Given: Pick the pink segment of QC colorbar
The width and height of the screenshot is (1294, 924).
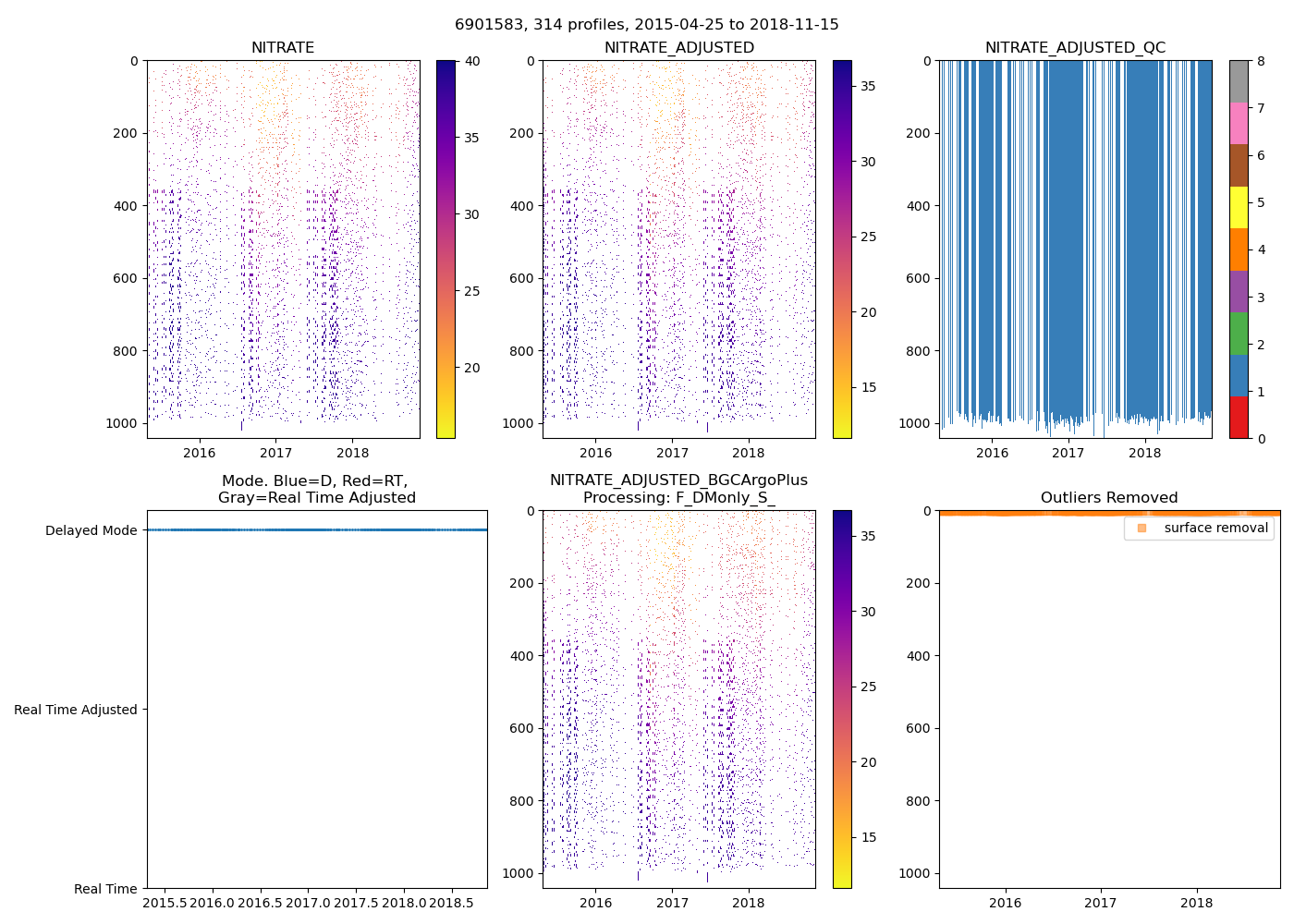Looking at the screenshot, I should 1239,123.
